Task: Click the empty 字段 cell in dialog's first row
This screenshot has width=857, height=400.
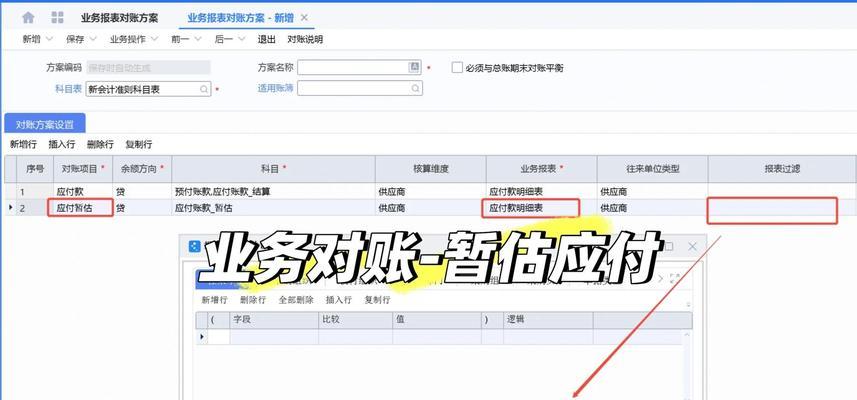Action: (x=274, y=337)
